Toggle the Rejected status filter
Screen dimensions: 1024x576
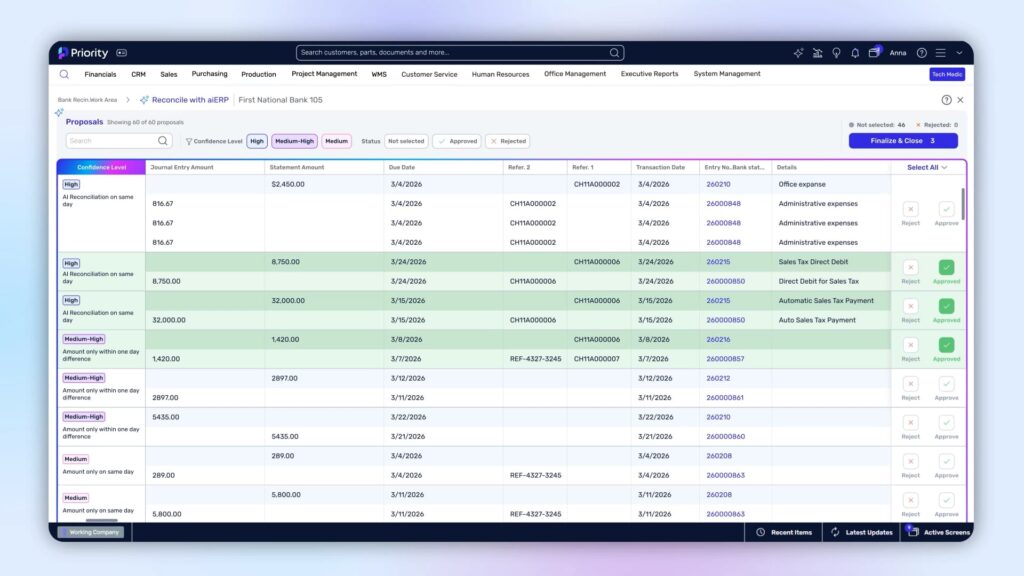[507, 141]
